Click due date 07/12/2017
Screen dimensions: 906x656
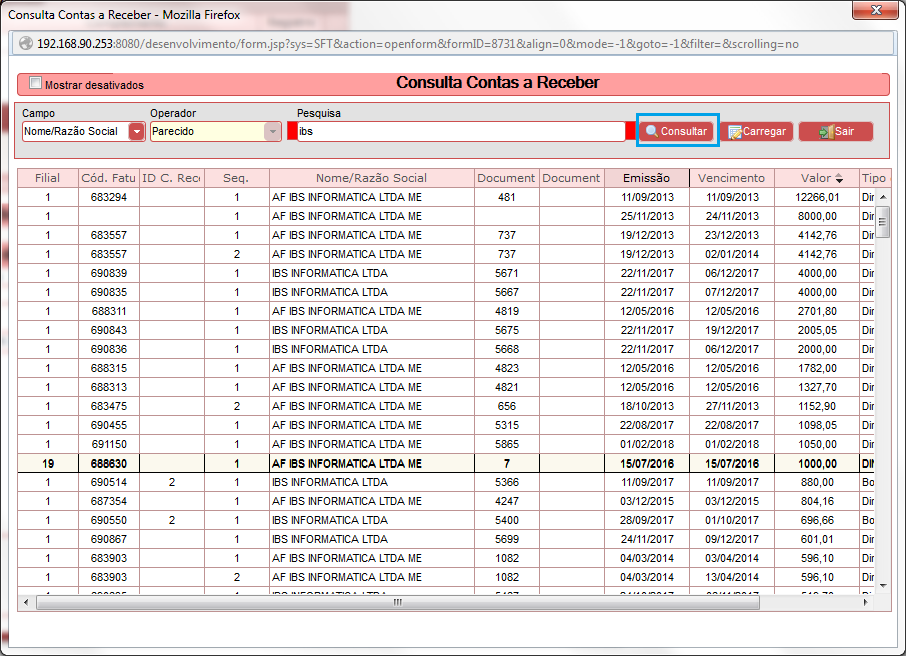point(732,292)
